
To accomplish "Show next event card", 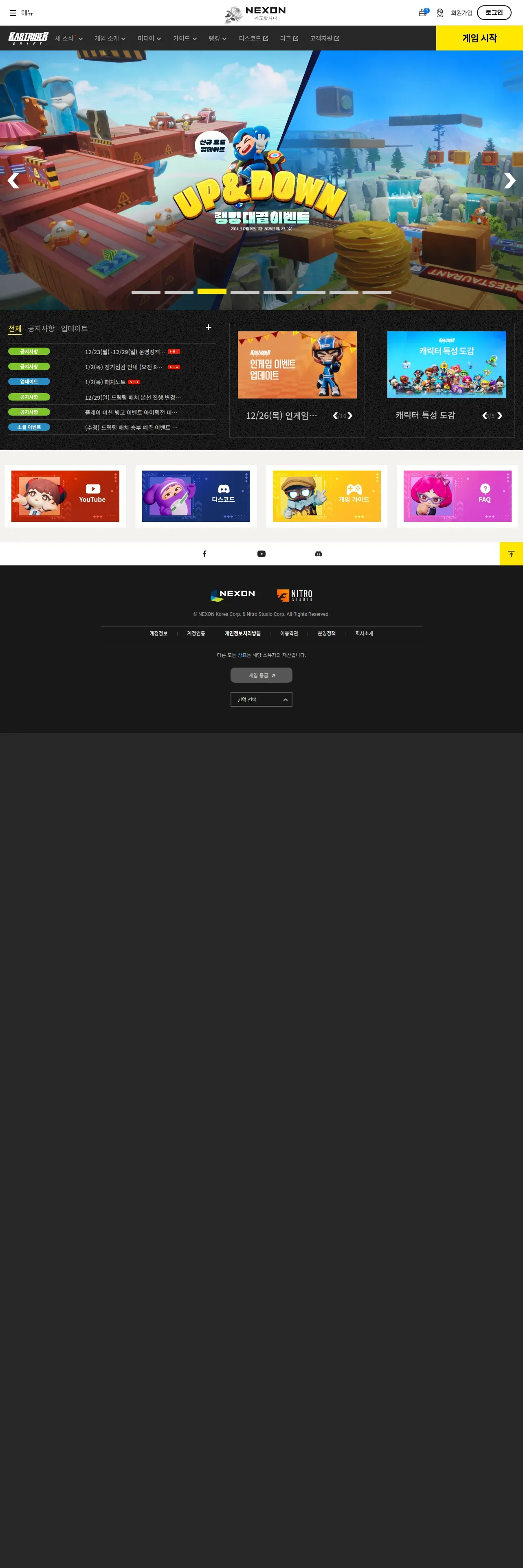I will click(x=350, y=416).
